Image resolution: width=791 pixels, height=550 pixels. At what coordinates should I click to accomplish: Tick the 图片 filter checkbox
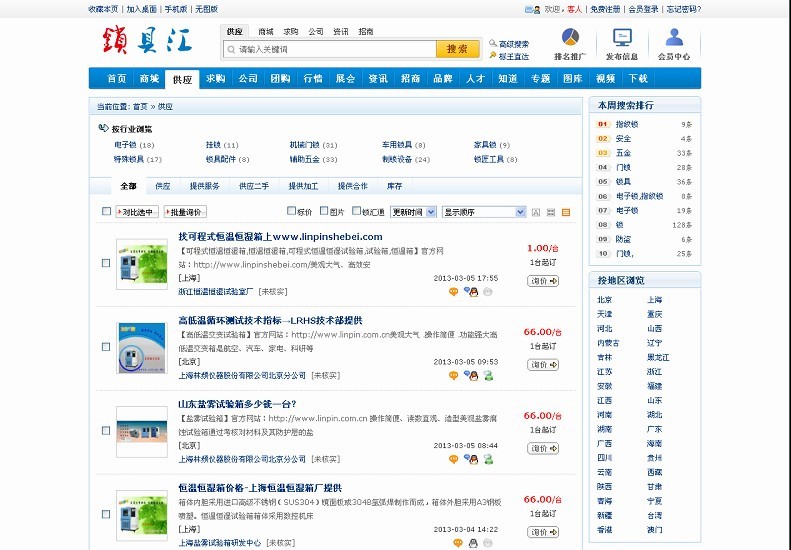pos(324,212)
